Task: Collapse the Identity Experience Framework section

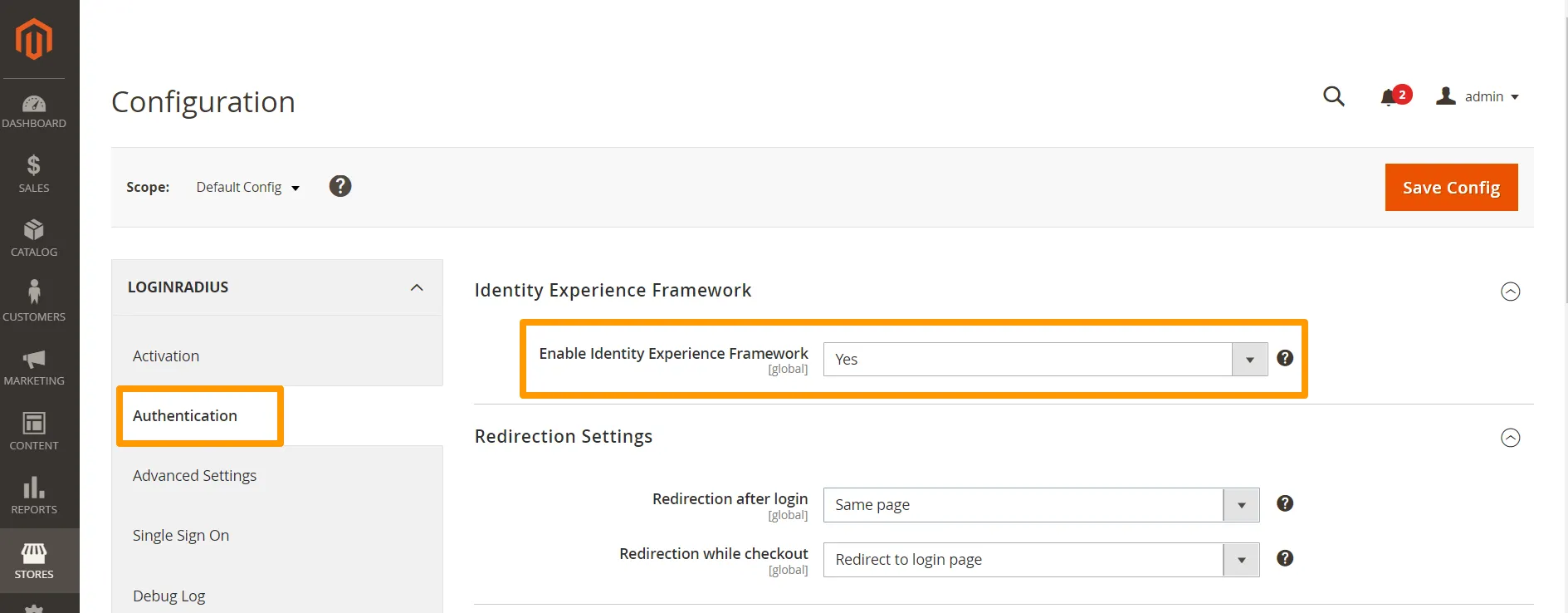Action: click(1510, 292)
